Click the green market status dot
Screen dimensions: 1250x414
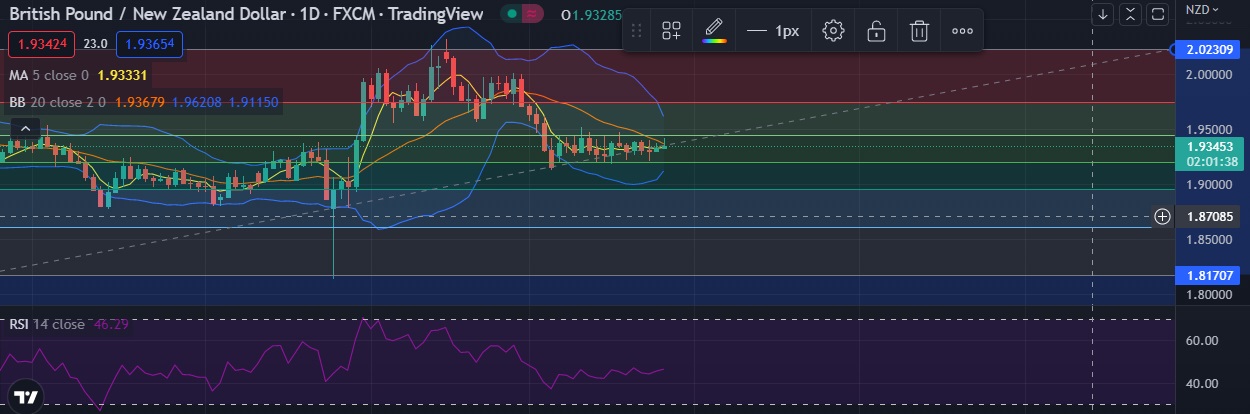[511, 14]
